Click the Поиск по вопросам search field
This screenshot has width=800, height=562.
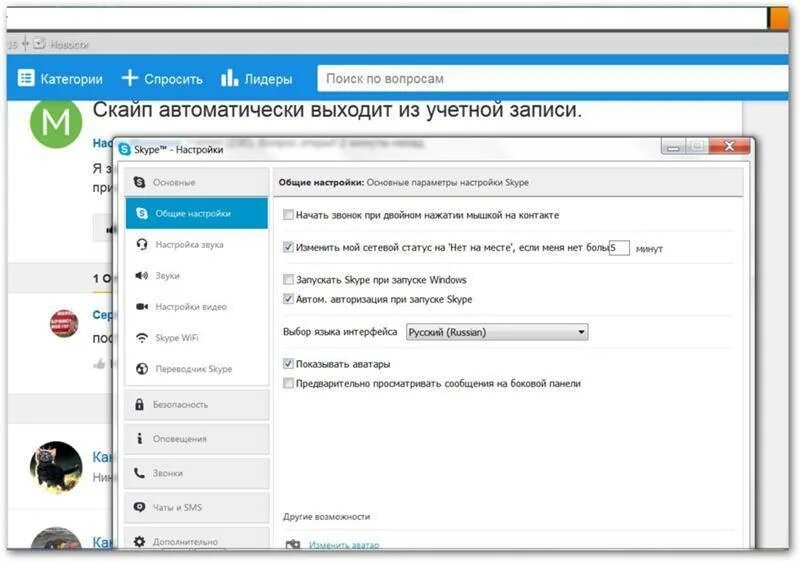point(553,79)
